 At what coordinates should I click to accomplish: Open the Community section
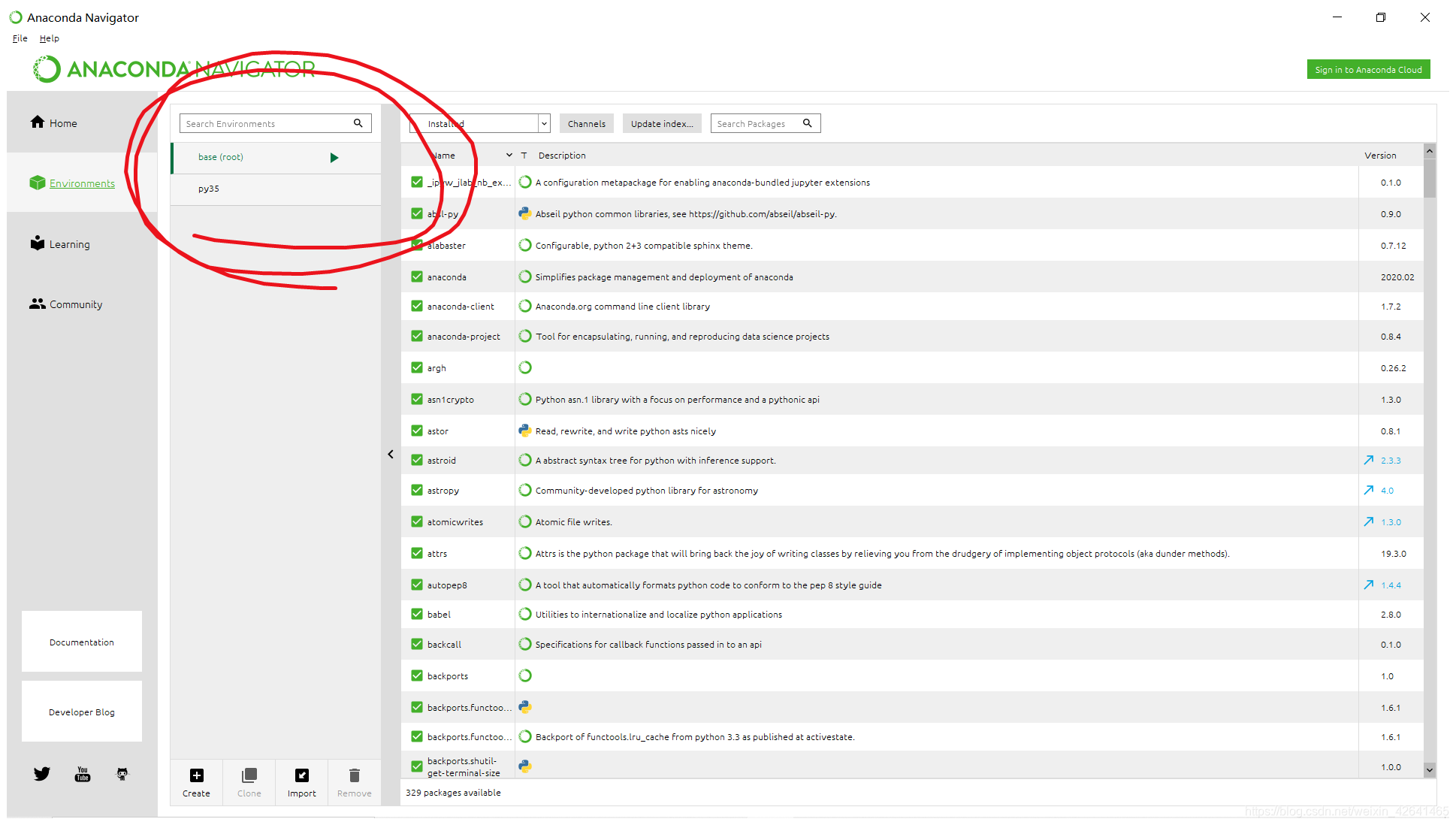65,304
